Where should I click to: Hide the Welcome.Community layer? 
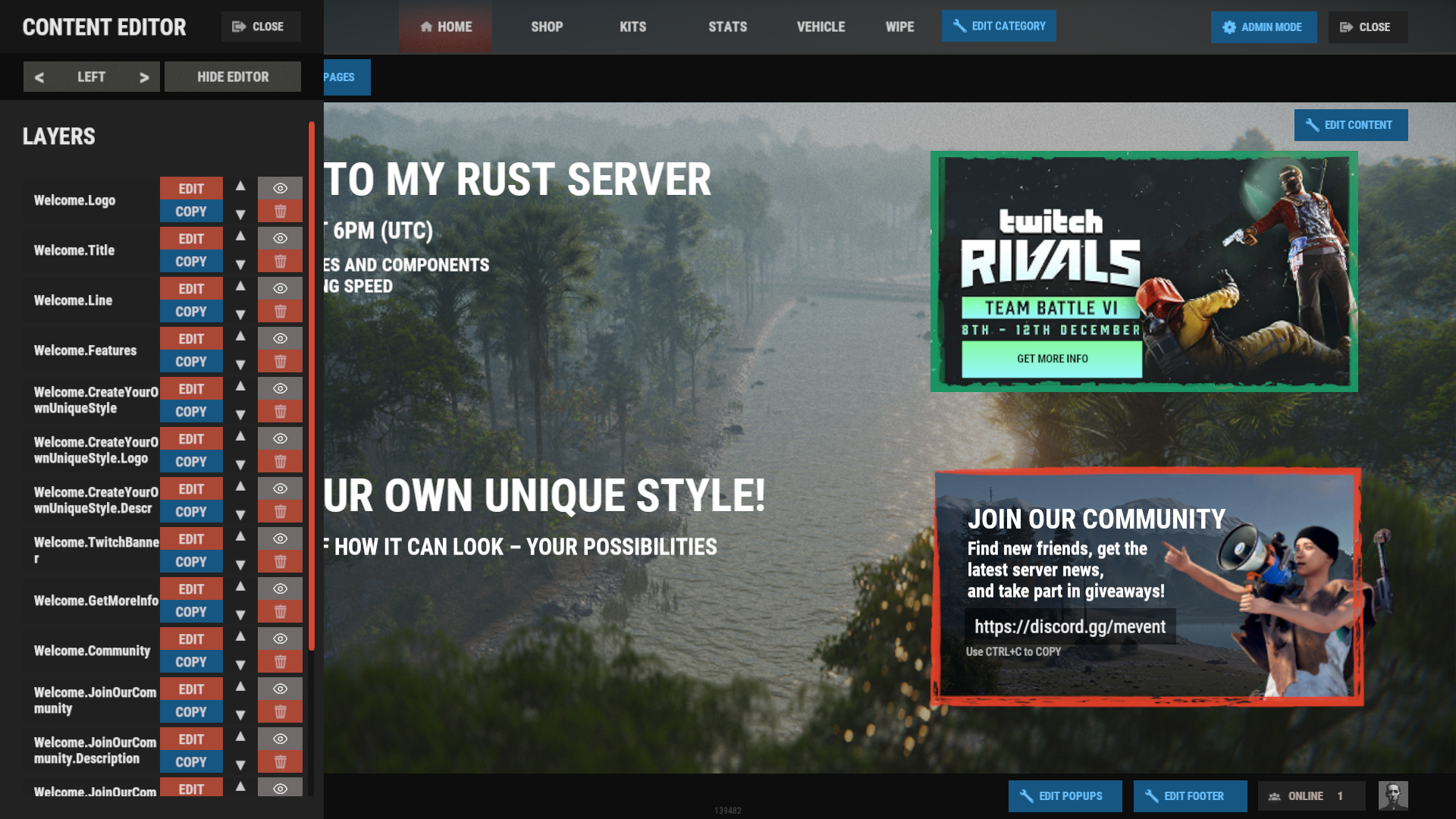(x=280, y=639)
